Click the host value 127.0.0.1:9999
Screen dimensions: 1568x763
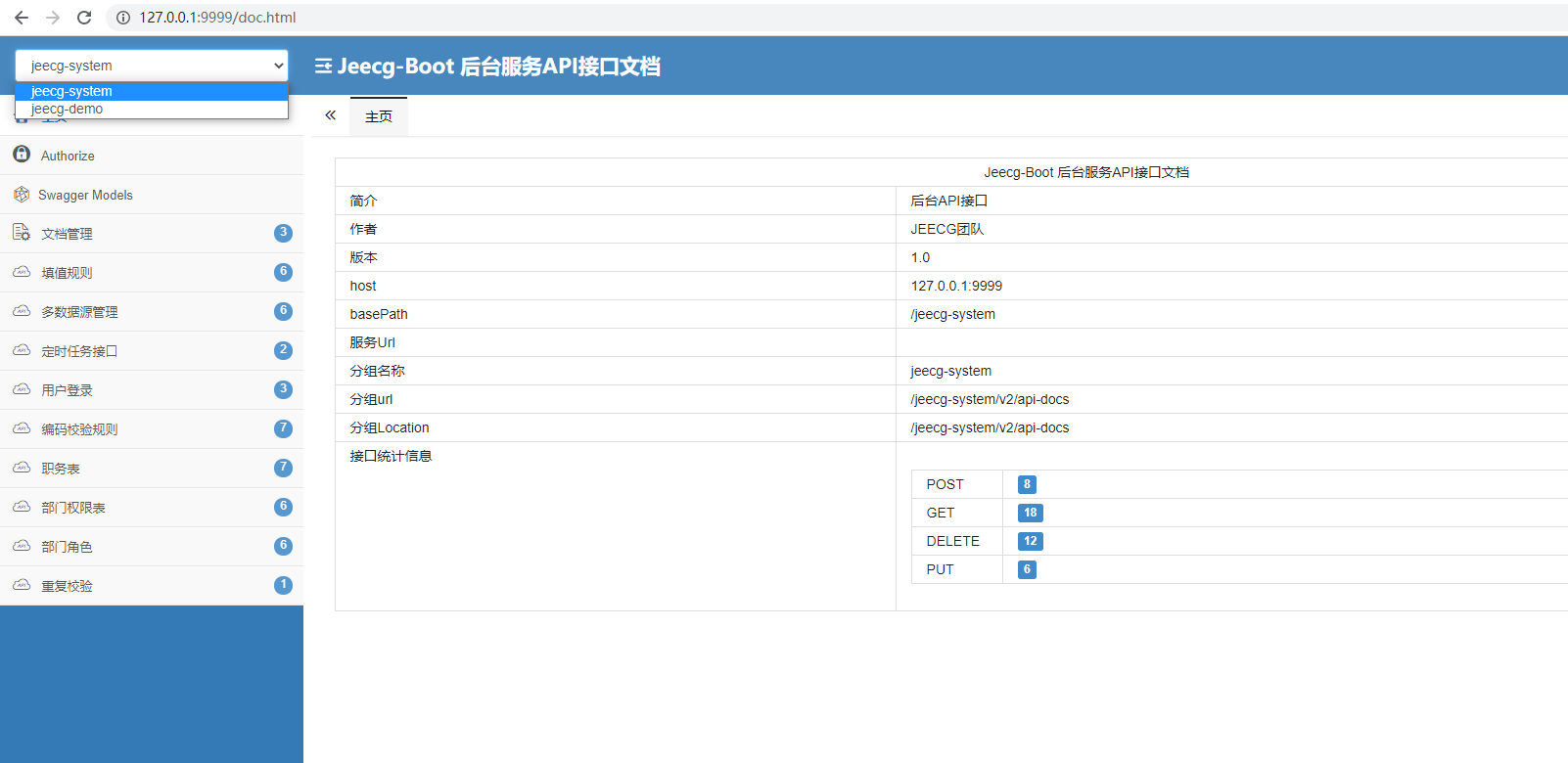(956, 286)
